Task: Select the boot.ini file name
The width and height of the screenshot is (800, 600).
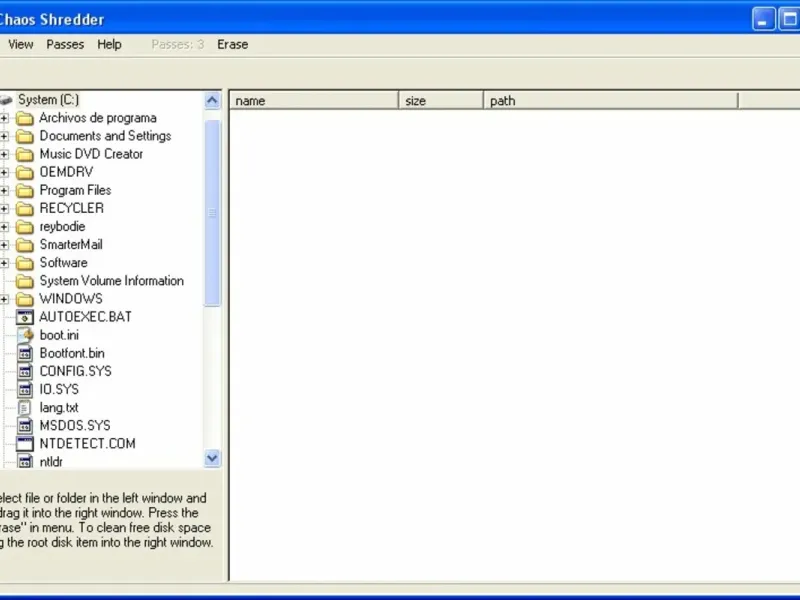Action: coord(59,335)
